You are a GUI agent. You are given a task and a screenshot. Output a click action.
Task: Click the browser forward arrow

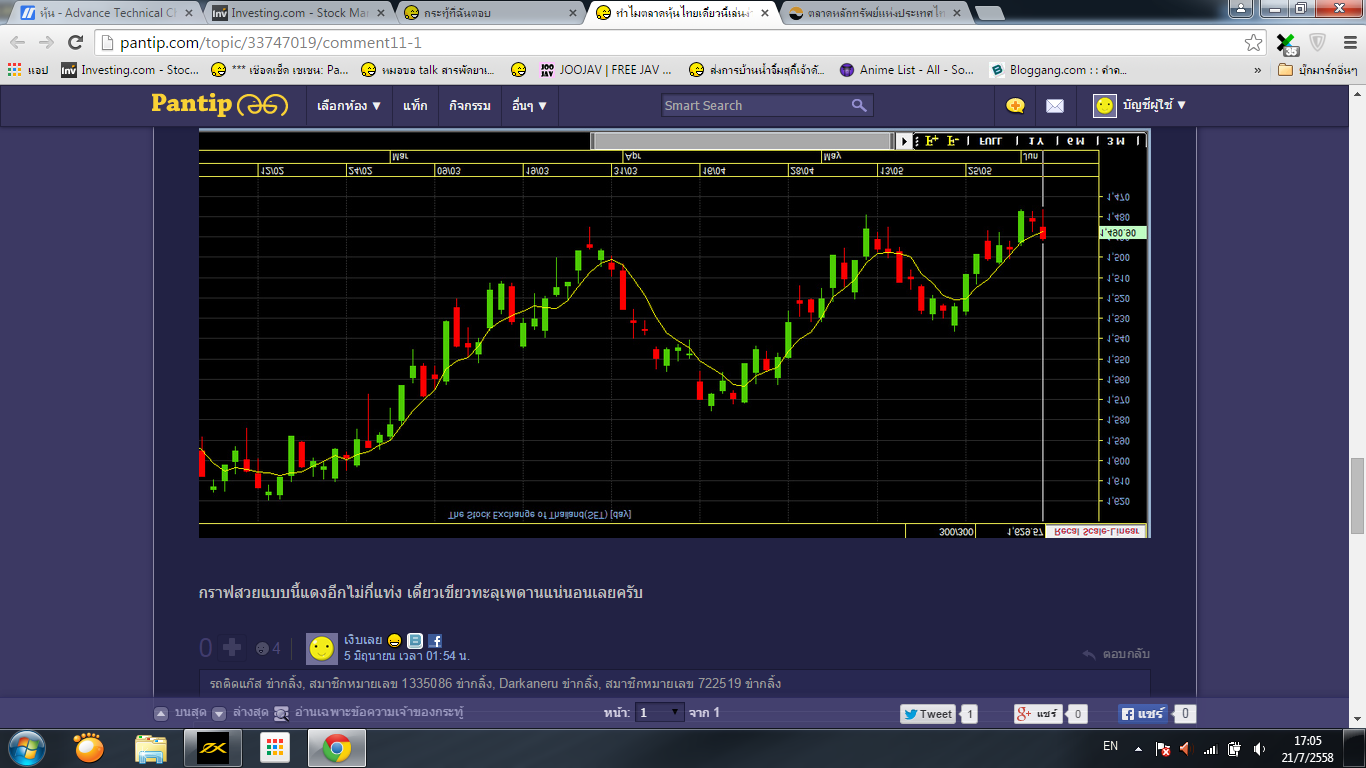point(46,43)
